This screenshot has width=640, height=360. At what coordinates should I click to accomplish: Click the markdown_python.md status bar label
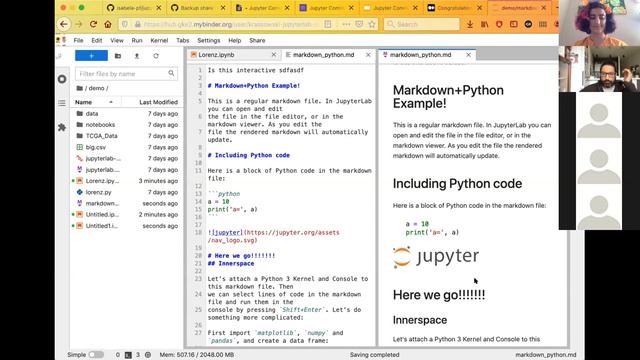pos(546,355)
